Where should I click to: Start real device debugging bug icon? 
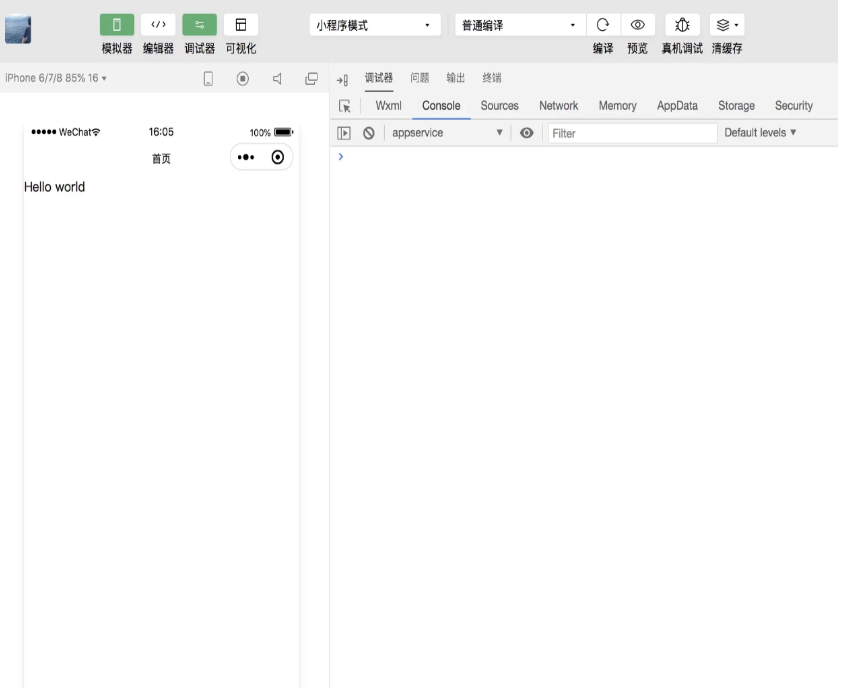click(682, 25)
